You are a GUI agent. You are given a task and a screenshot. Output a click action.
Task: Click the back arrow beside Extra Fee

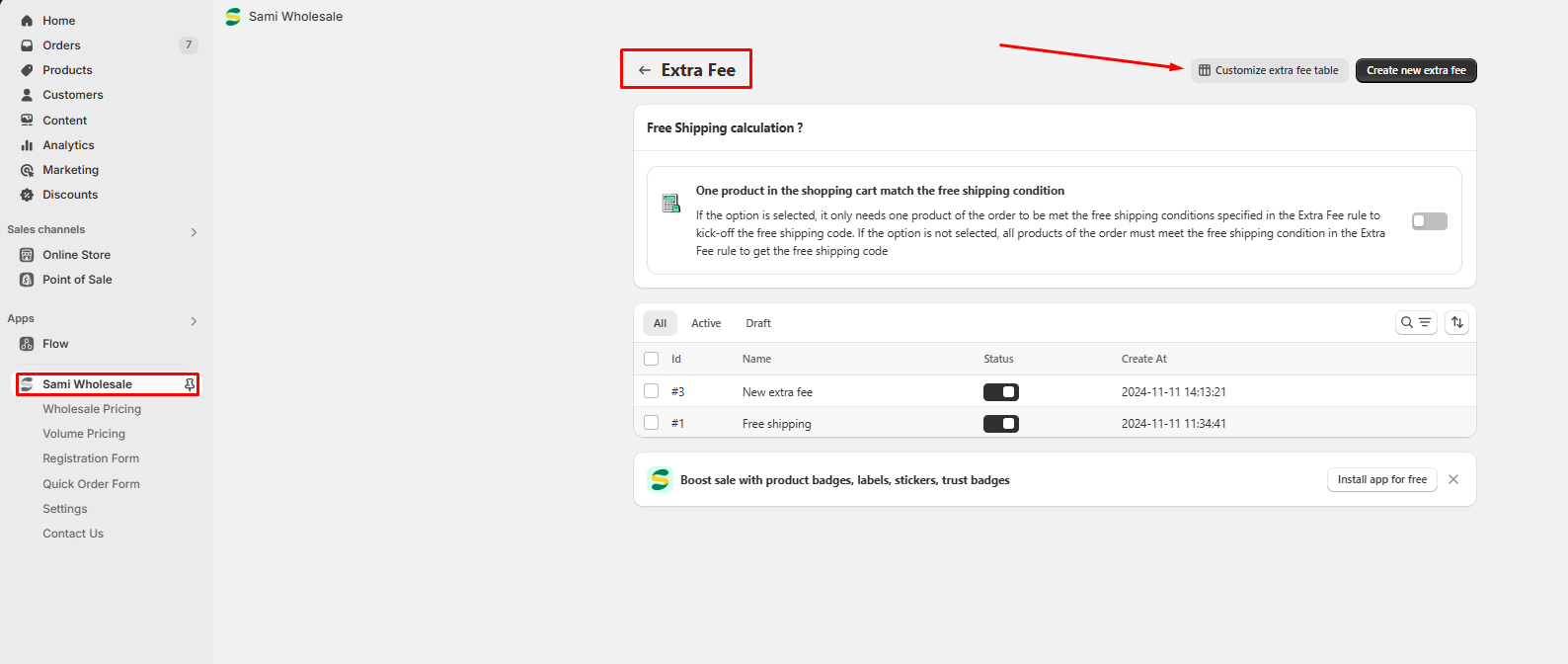tap(644, 70)
